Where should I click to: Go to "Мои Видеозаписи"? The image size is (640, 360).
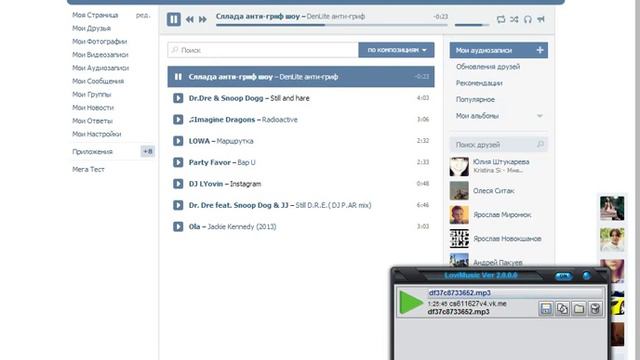point(100,55)
